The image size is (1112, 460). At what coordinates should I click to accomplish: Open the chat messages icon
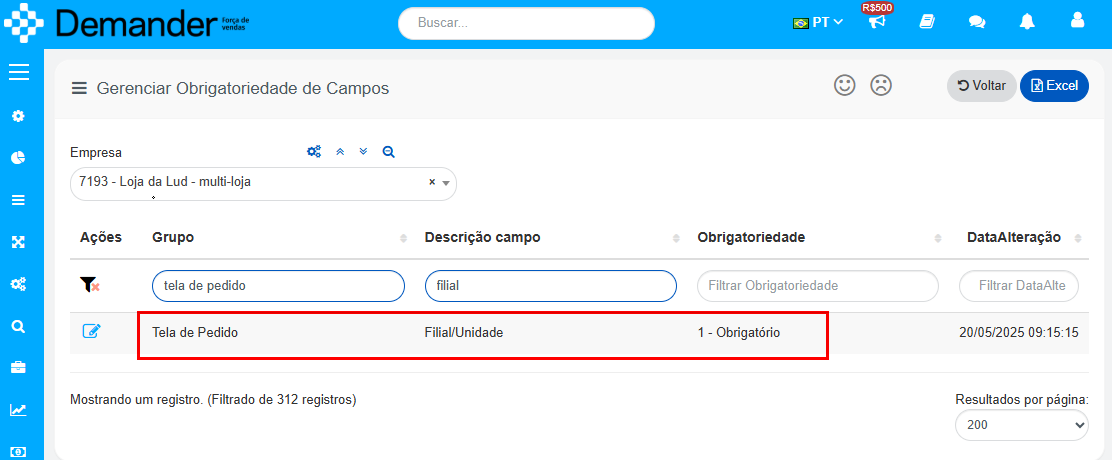point(977,23)
